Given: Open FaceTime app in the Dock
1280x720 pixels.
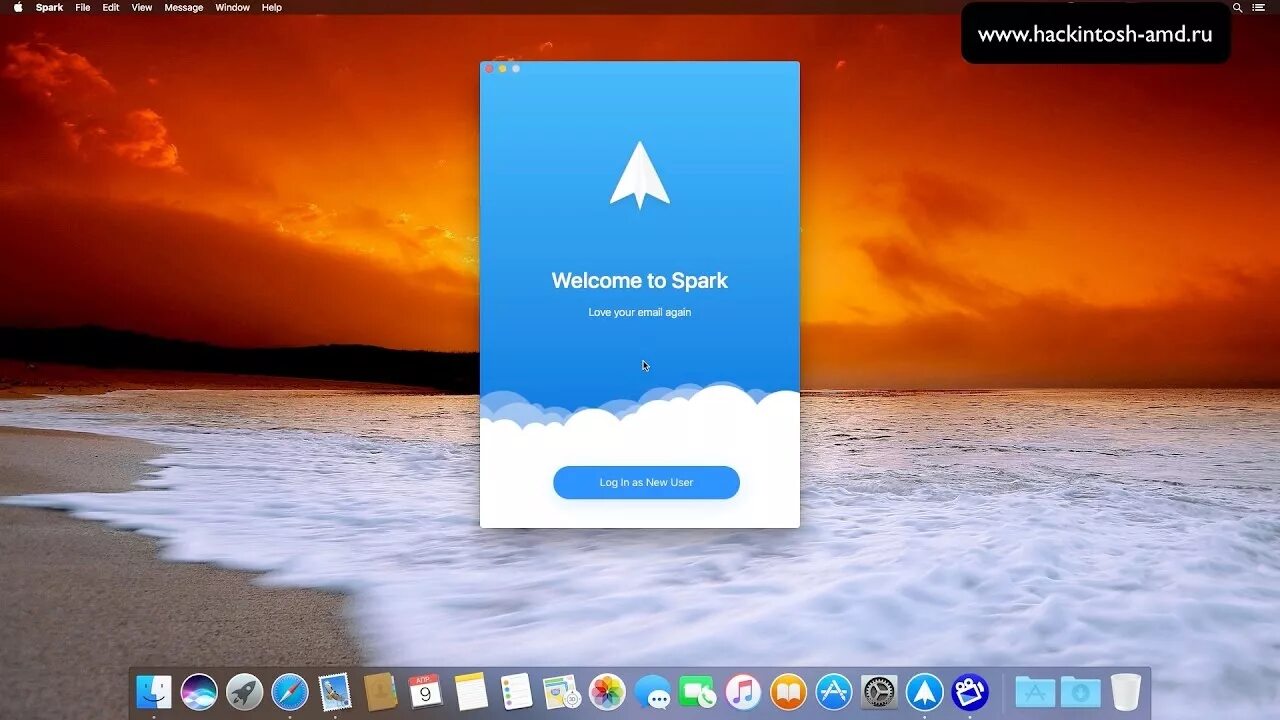Looking at the screenshot, I should (x=698, y=692).
